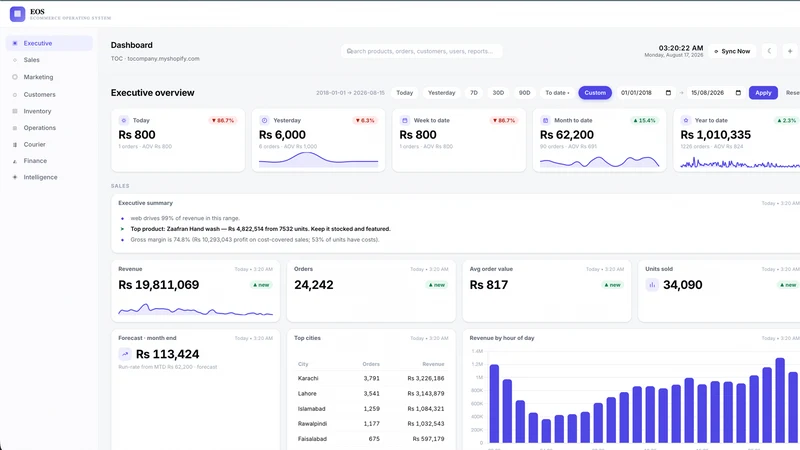800x450 pixels.
Task: Select the Rawalpindi row in Top cities
Action: click(x=371, y=423)
